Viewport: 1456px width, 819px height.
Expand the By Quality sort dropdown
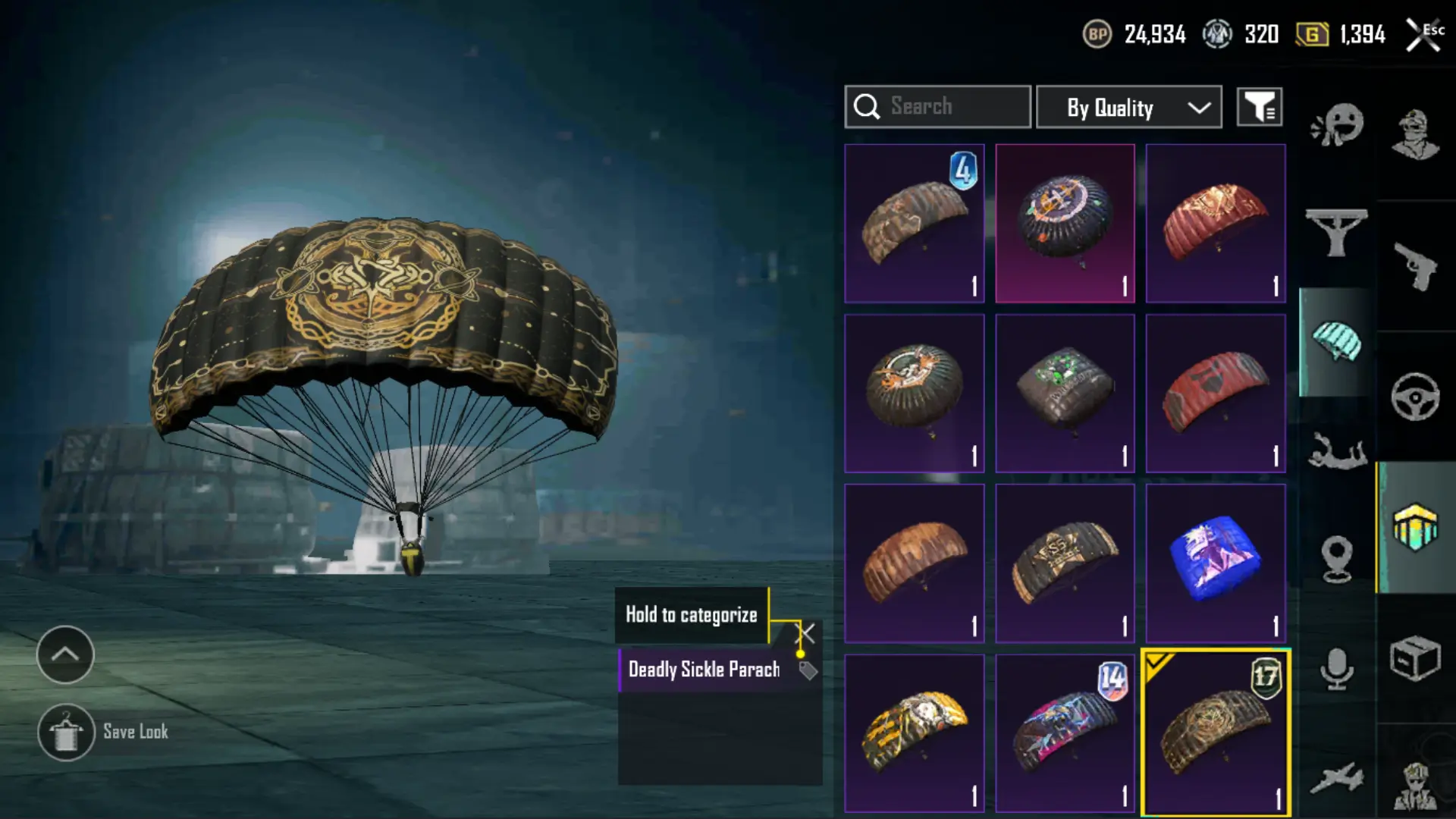[1129, 107]
